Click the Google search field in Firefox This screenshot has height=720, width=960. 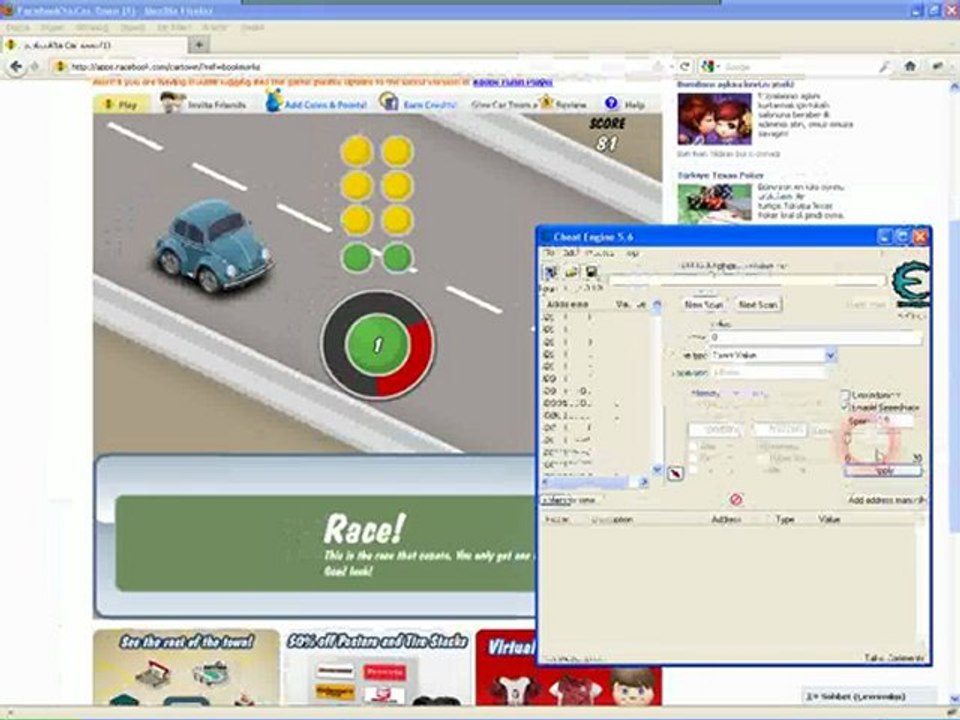click(799, 66)
